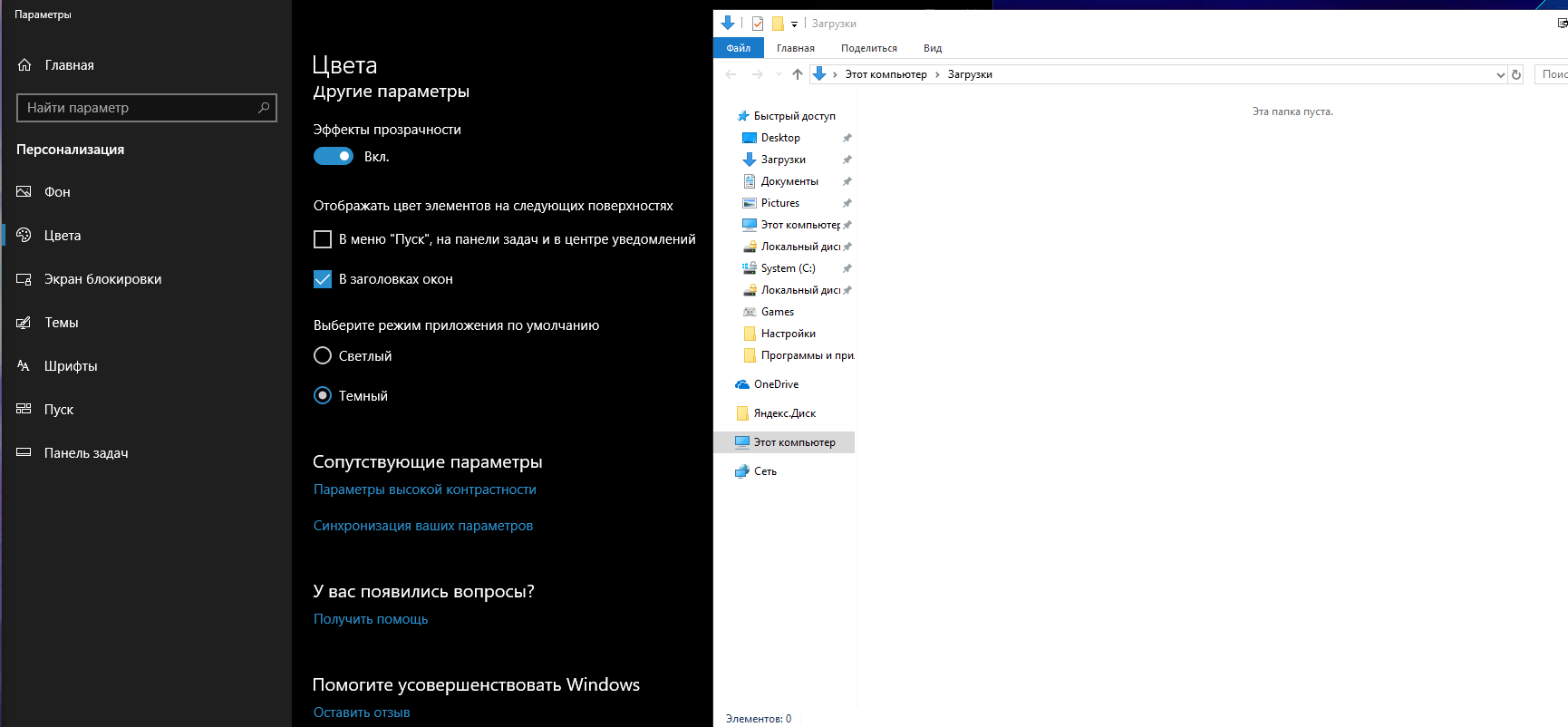Open the Поделиться ribbon tab
Viewport: 1568px width, 727px height.
pos(869,48)
